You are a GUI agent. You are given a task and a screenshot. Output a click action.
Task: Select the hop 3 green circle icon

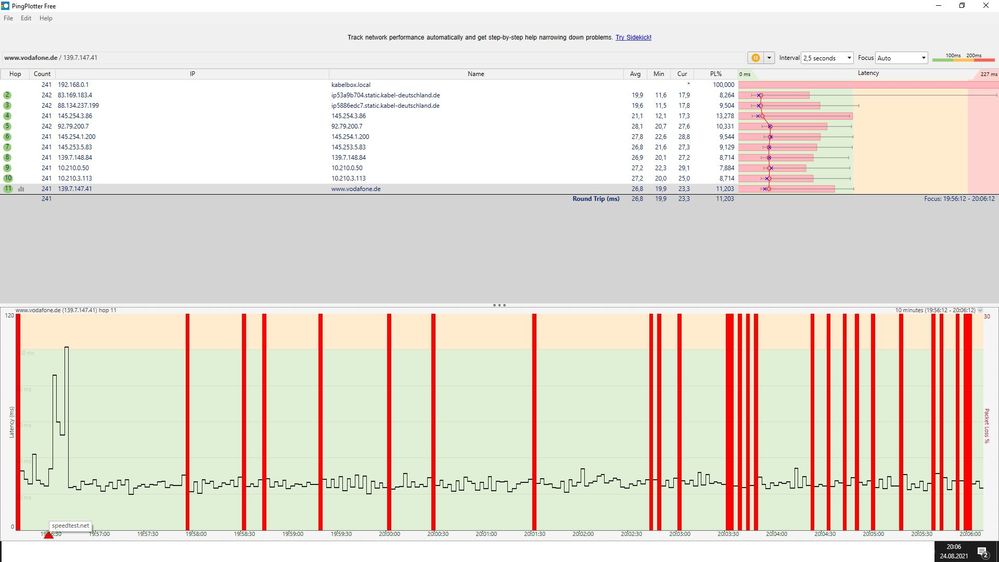(8, 106)
